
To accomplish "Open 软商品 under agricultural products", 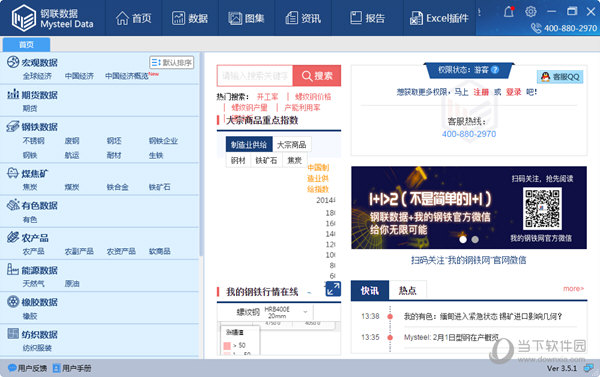I will [160, 251].
